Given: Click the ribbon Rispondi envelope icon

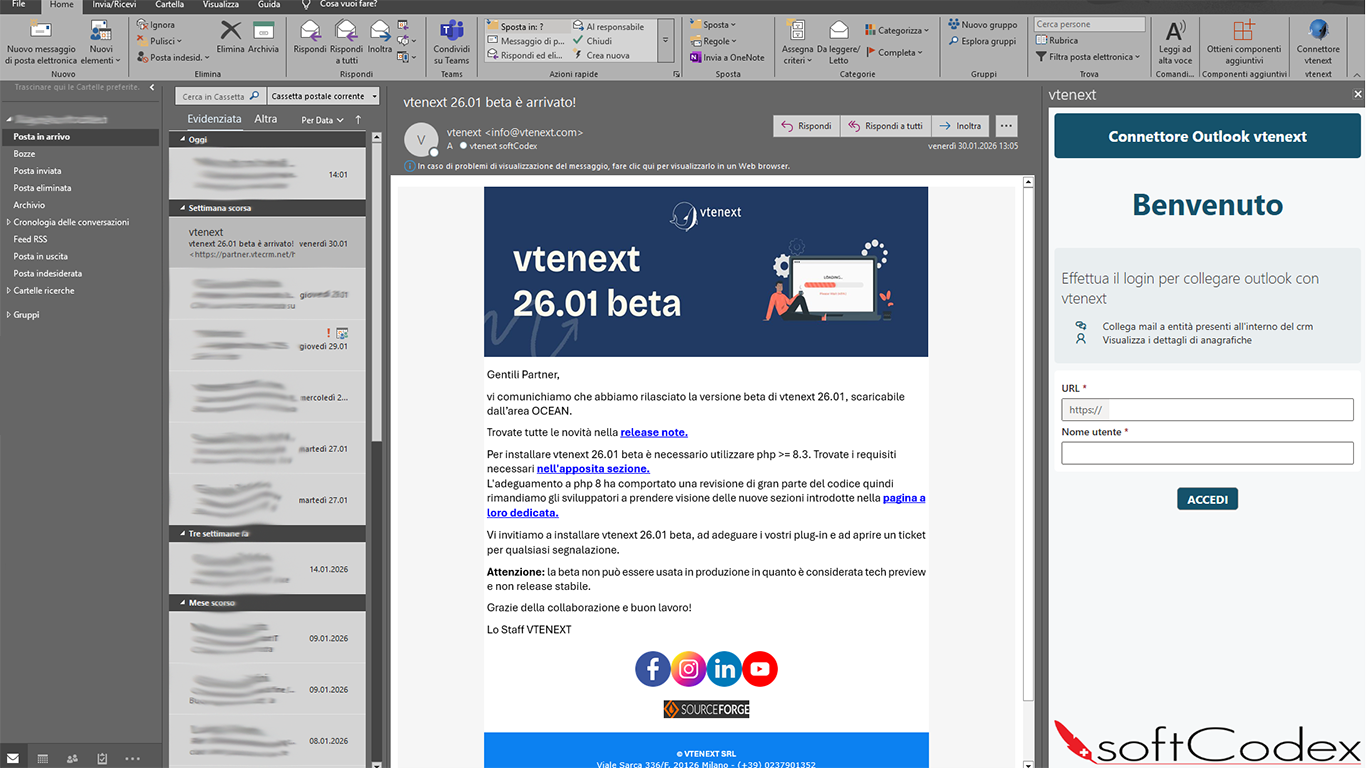Looking at the screenshot, I should point(310,29).
